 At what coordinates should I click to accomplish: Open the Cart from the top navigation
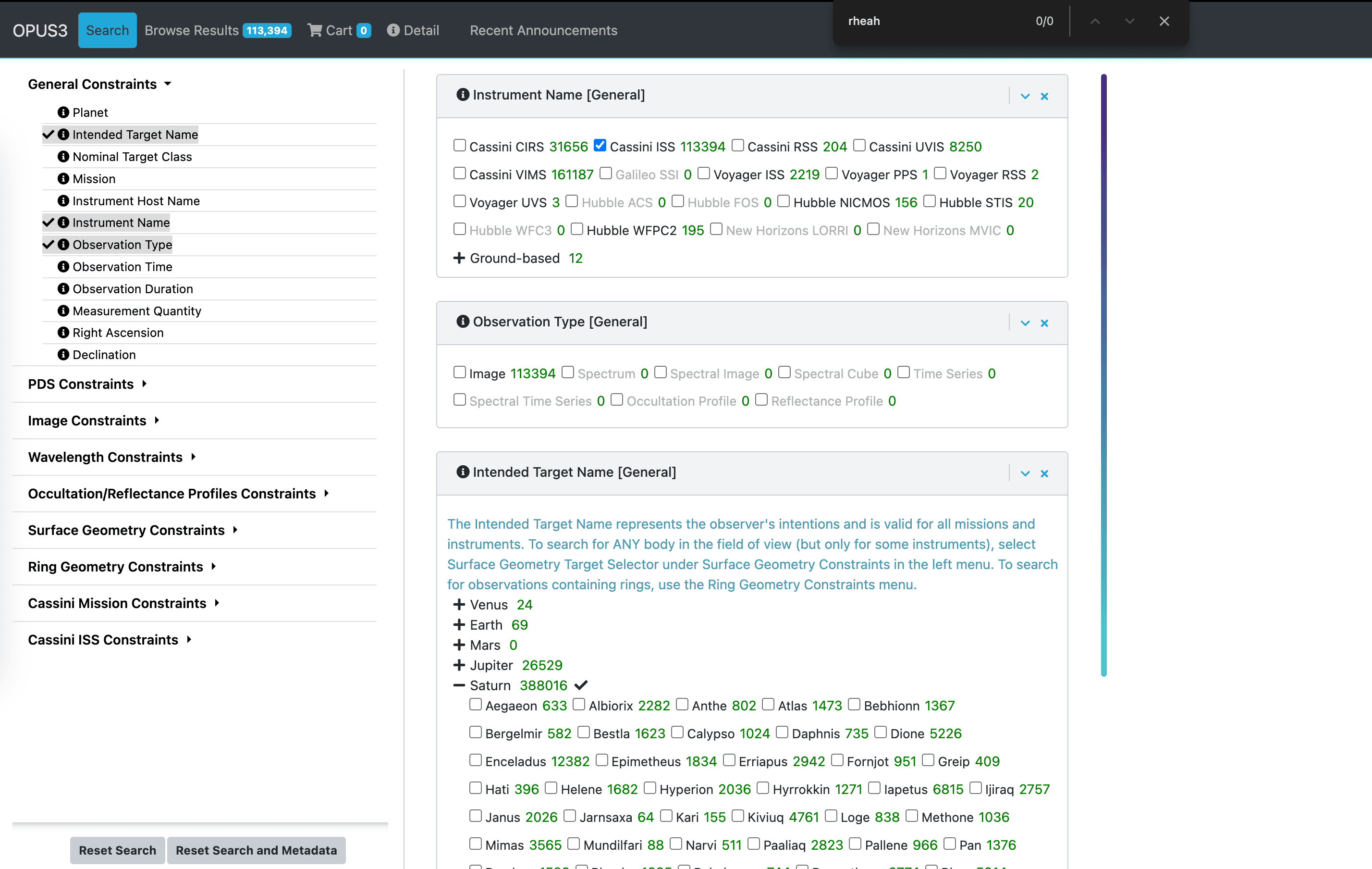pyautogui.click(x=339, y=30)
